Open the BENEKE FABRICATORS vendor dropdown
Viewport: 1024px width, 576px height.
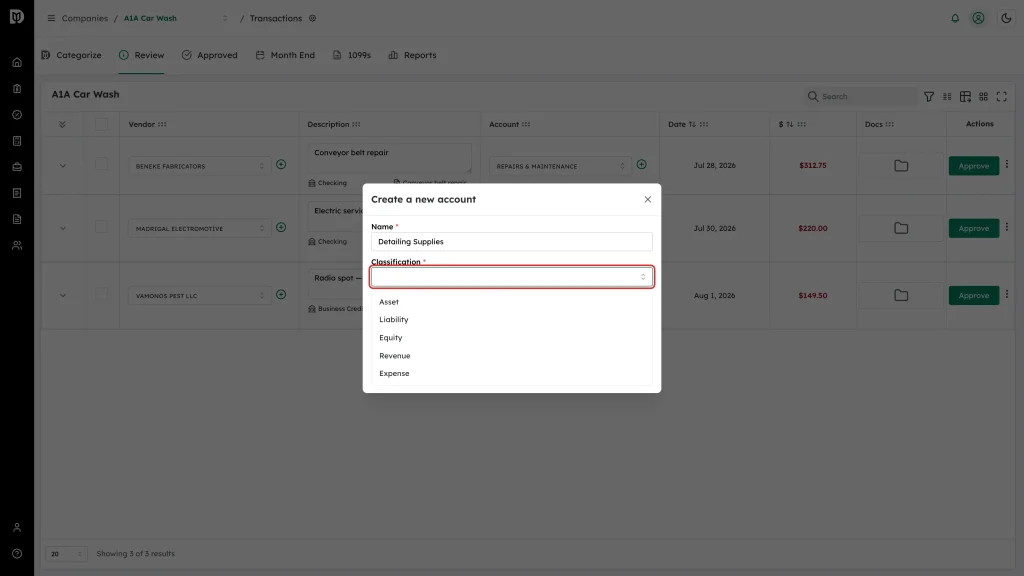point(200,166)
